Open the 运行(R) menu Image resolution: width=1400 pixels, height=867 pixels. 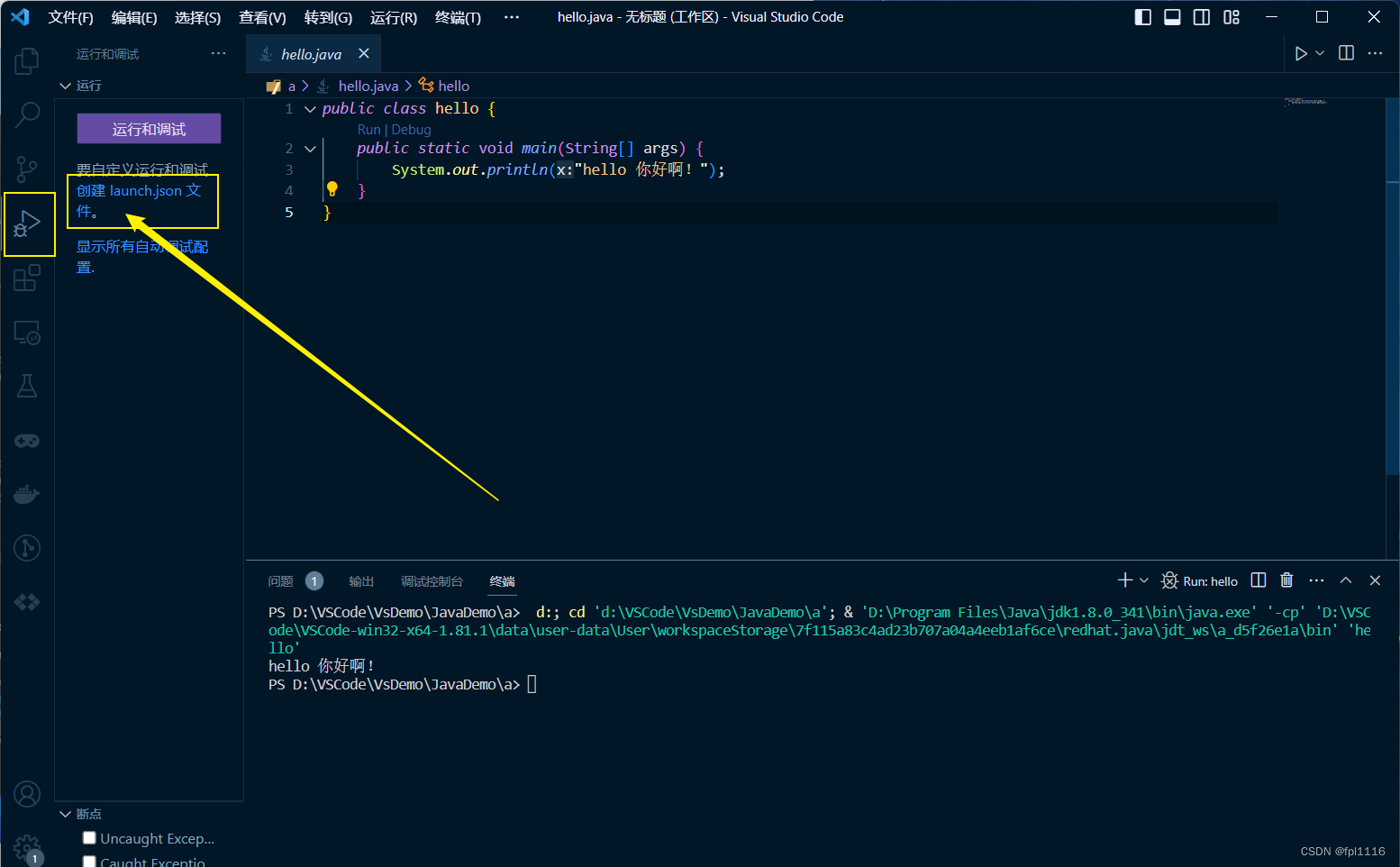[394, 16]
